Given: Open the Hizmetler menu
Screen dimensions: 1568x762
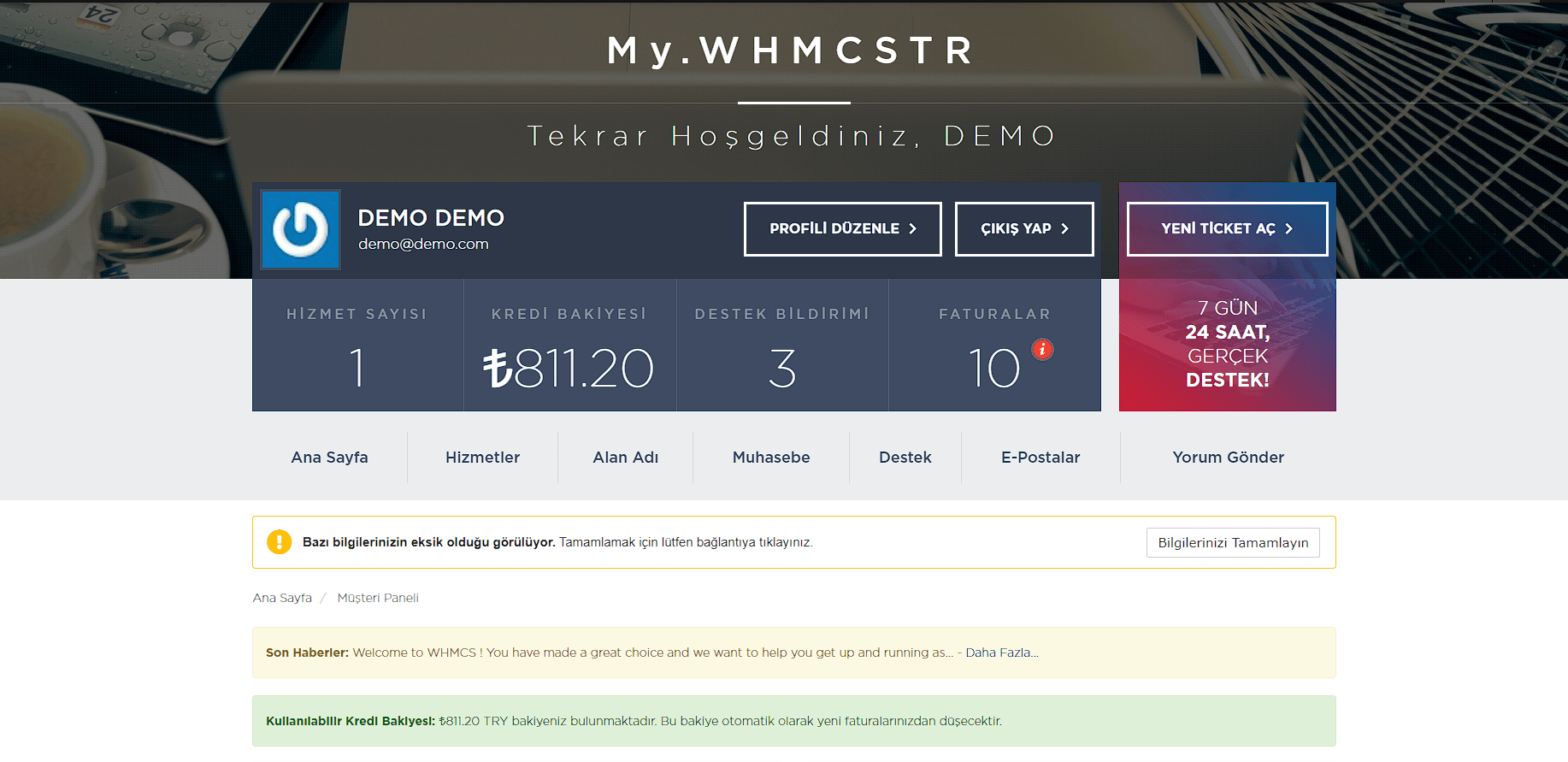Looking at the screenshot, I should coord(482,458).
